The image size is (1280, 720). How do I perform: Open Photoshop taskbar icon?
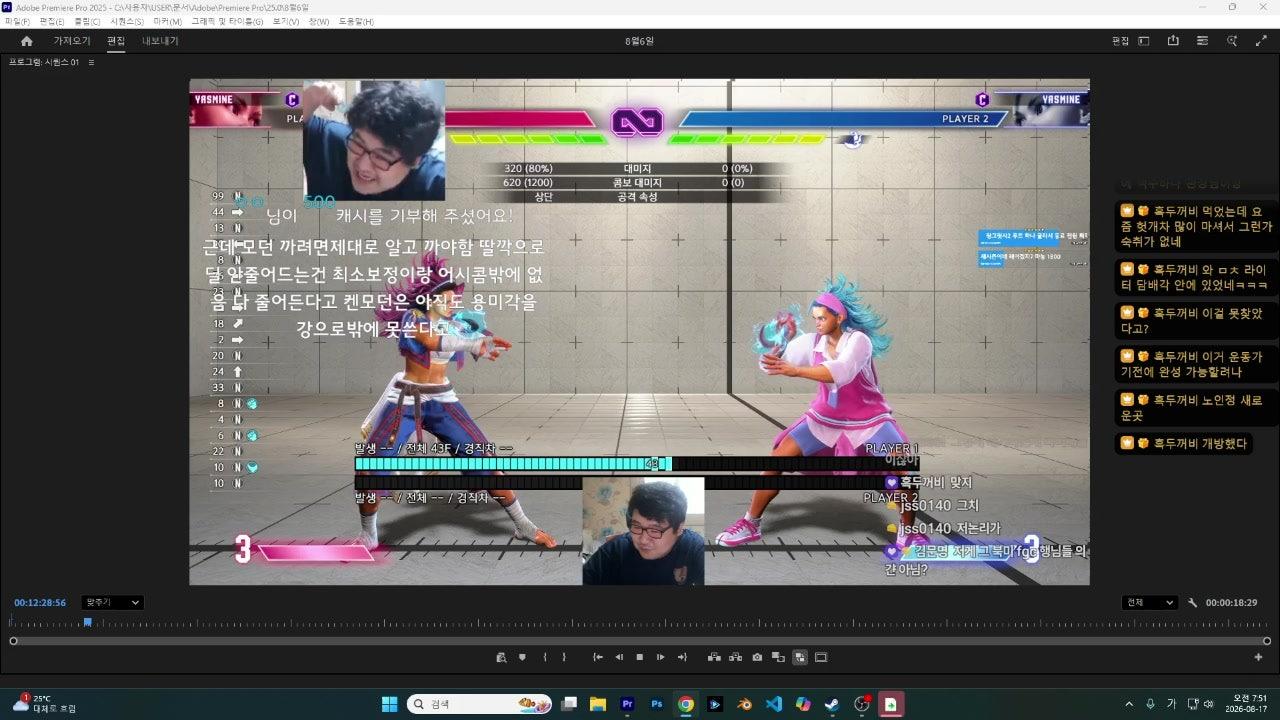[657, 704]
